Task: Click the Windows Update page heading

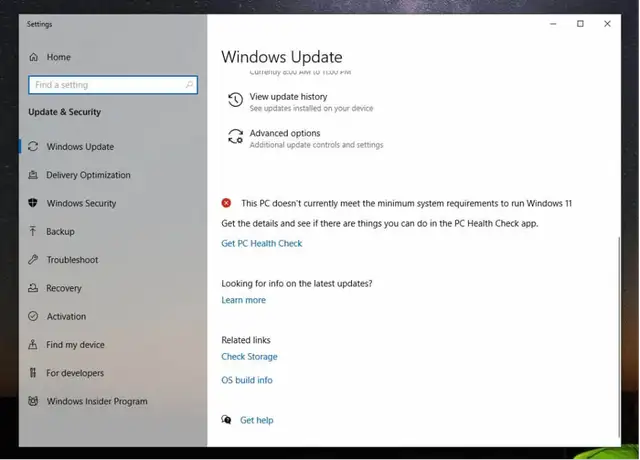Action: click(x=282, y=57)
